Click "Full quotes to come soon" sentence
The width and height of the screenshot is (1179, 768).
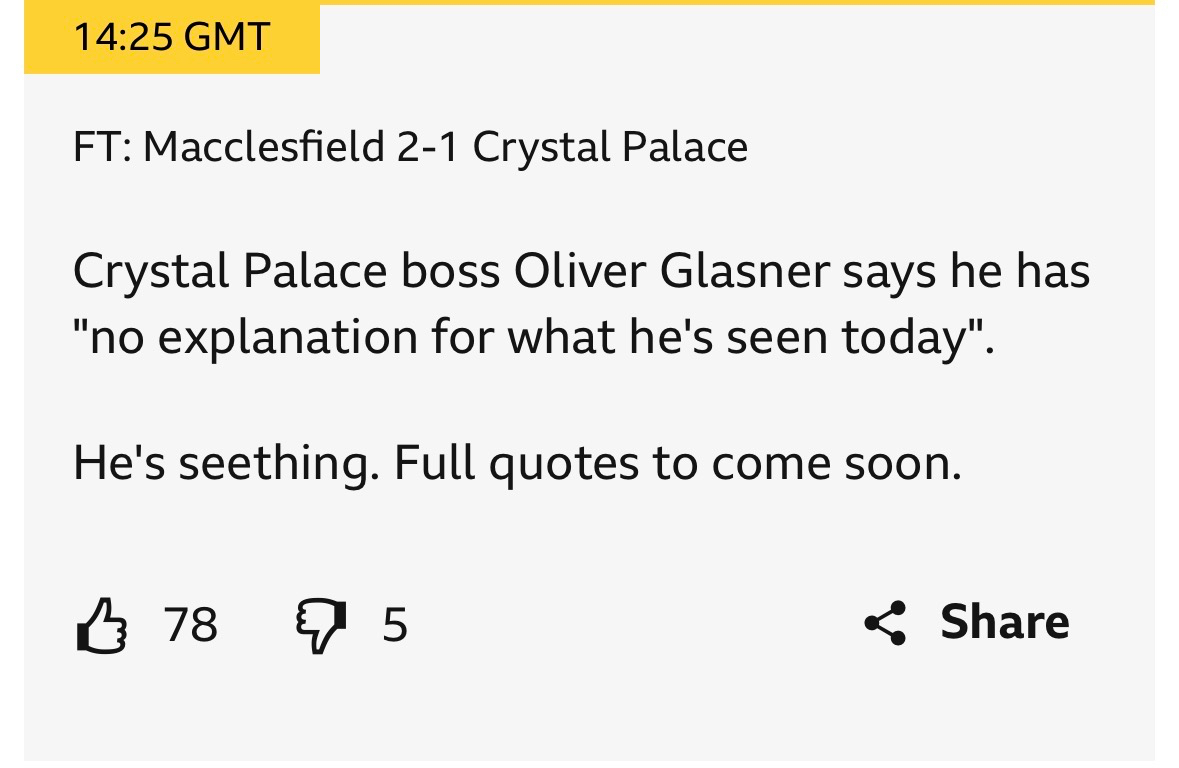(x=677, y=463)
